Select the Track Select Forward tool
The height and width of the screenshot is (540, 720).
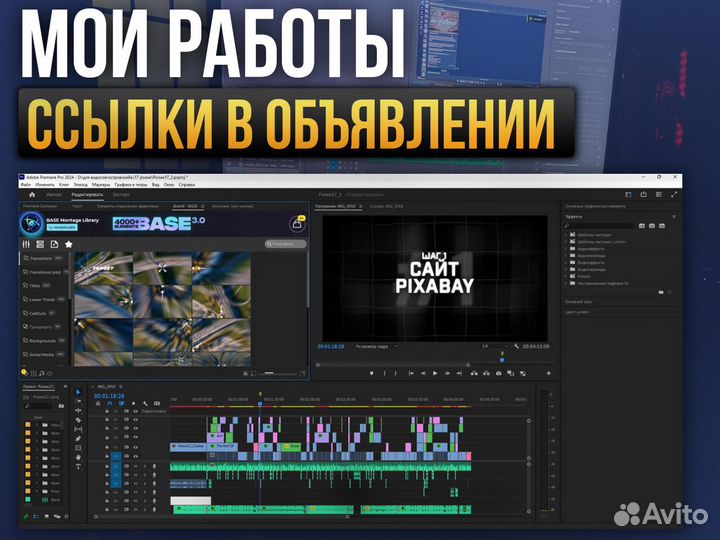pos(78,401)
